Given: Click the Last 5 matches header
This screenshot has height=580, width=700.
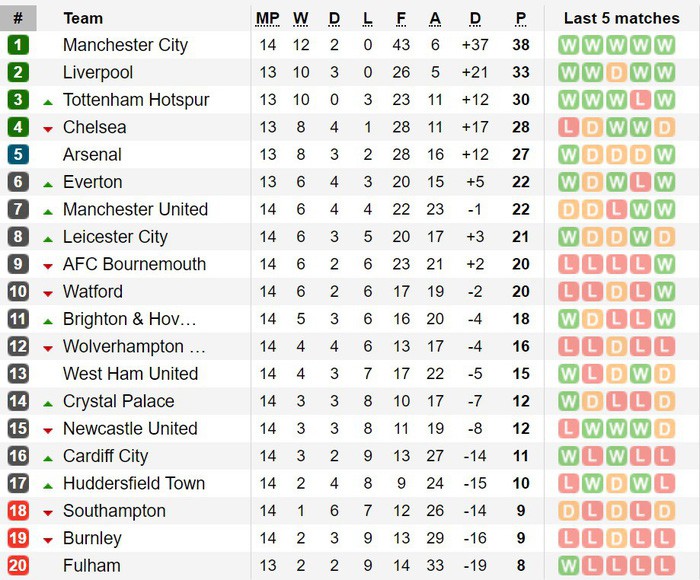Looking at the screenshot, I should pyautogui.click(x=621, y=18).
